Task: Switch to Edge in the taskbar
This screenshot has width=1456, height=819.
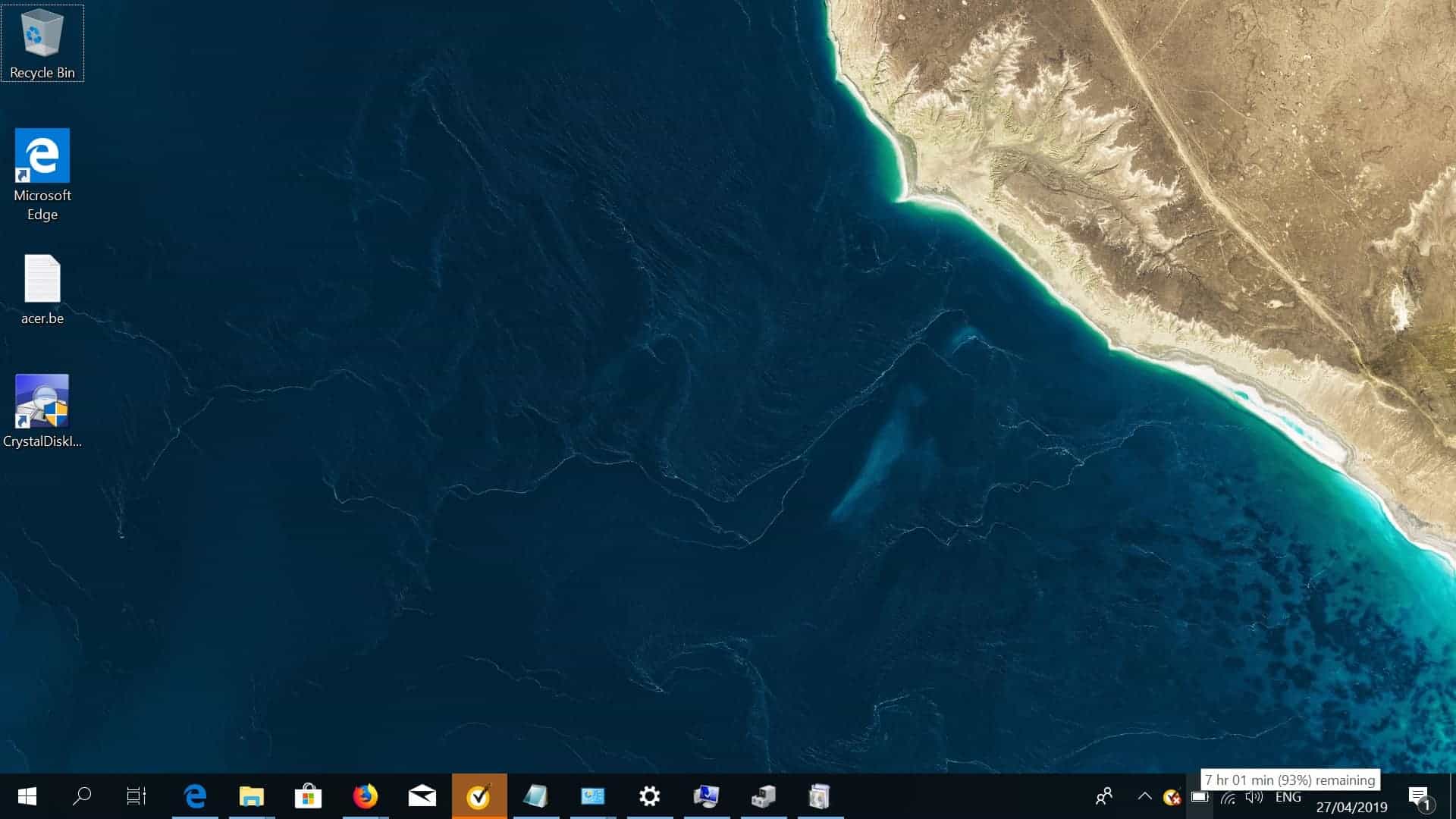Action: pyautogui.click(x=195, y=796)
